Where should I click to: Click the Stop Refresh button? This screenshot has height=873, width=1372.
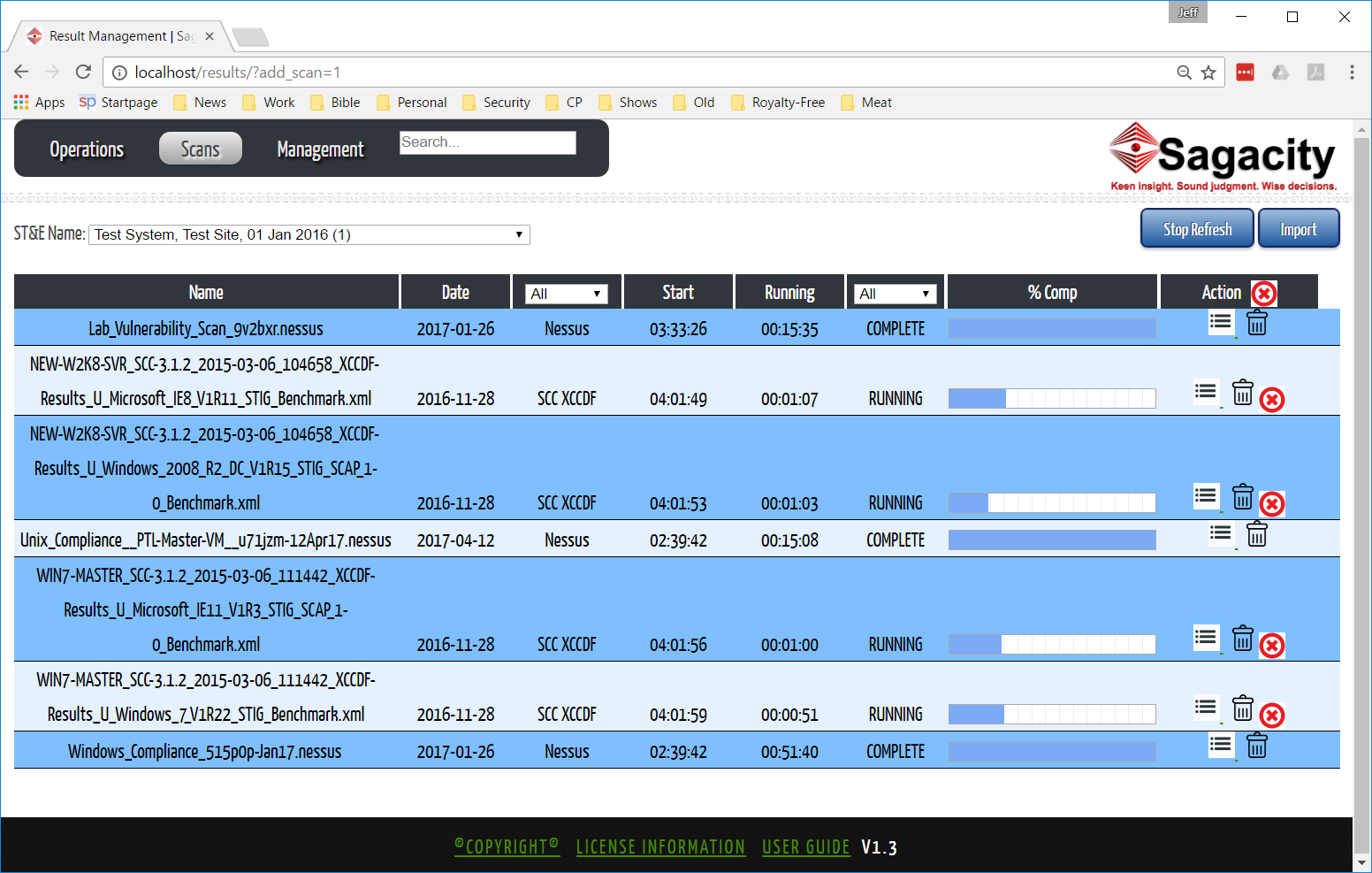1197,228
